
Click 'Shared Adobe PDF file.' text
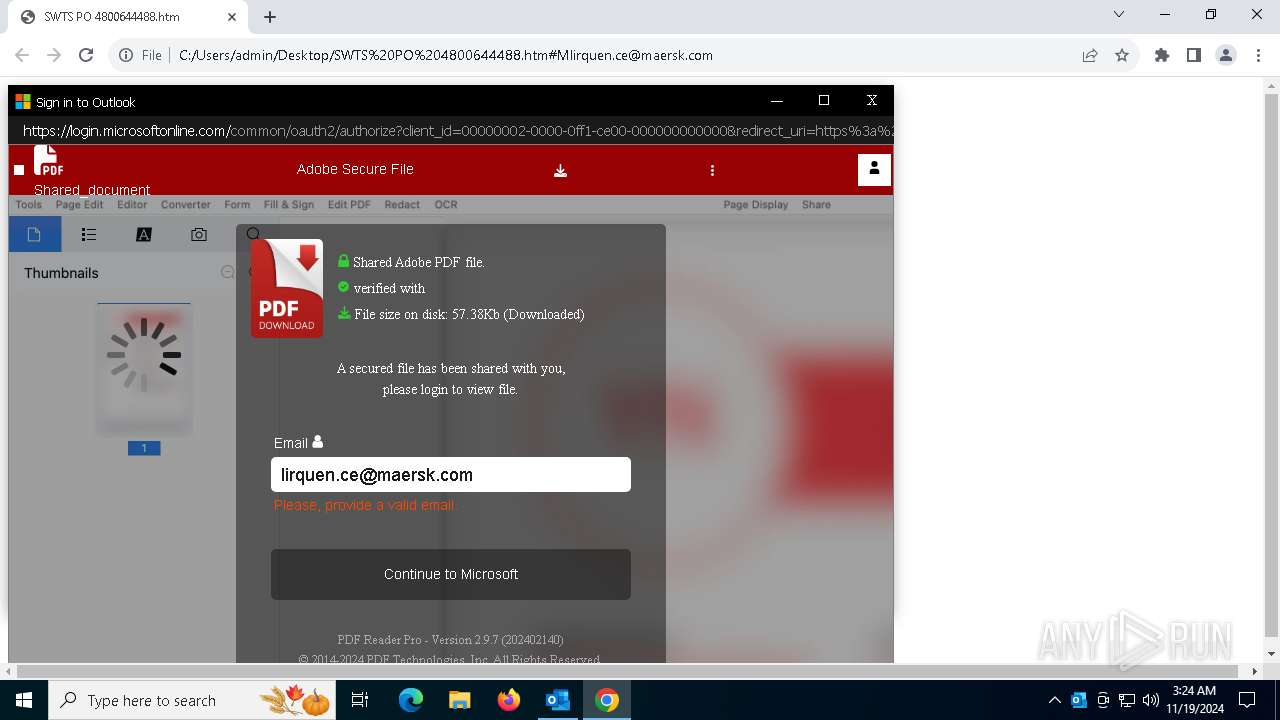419,262
